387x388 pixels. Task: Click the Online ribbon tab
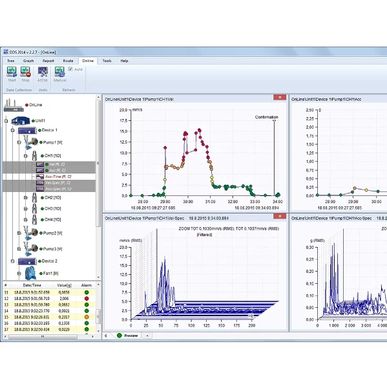(x=88, y=61)
